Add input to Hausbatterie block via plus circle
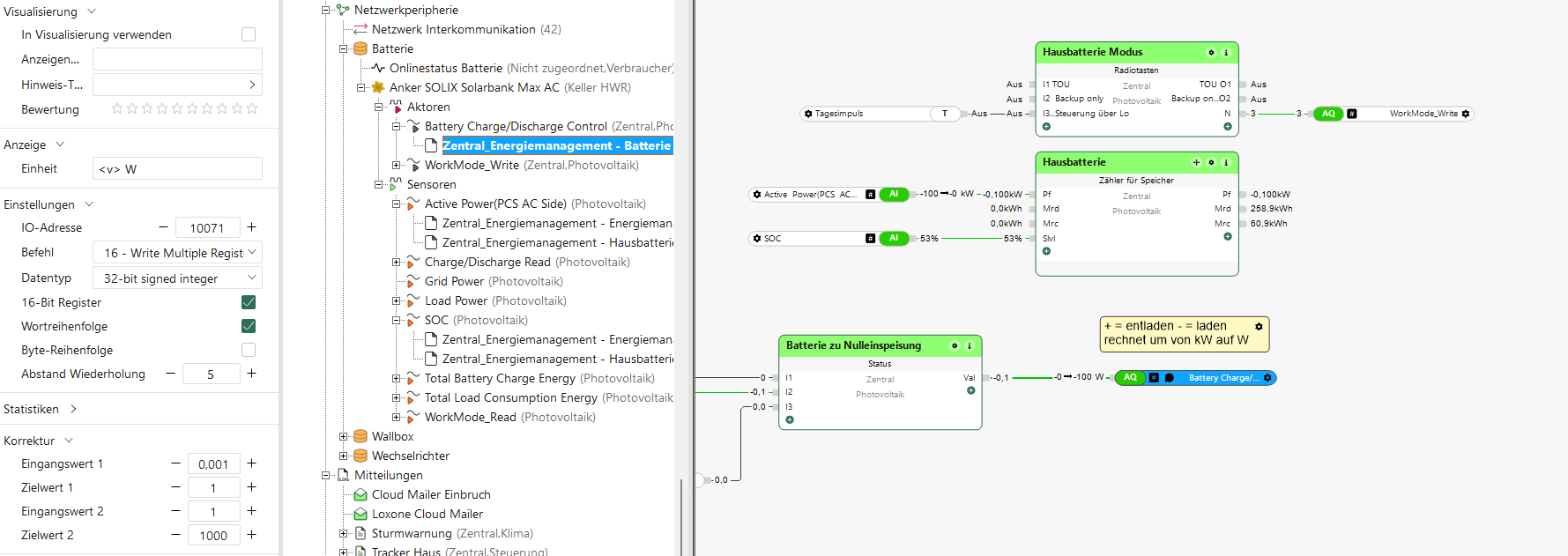This screenshot has width=1568, height=556. (1046, 251)
